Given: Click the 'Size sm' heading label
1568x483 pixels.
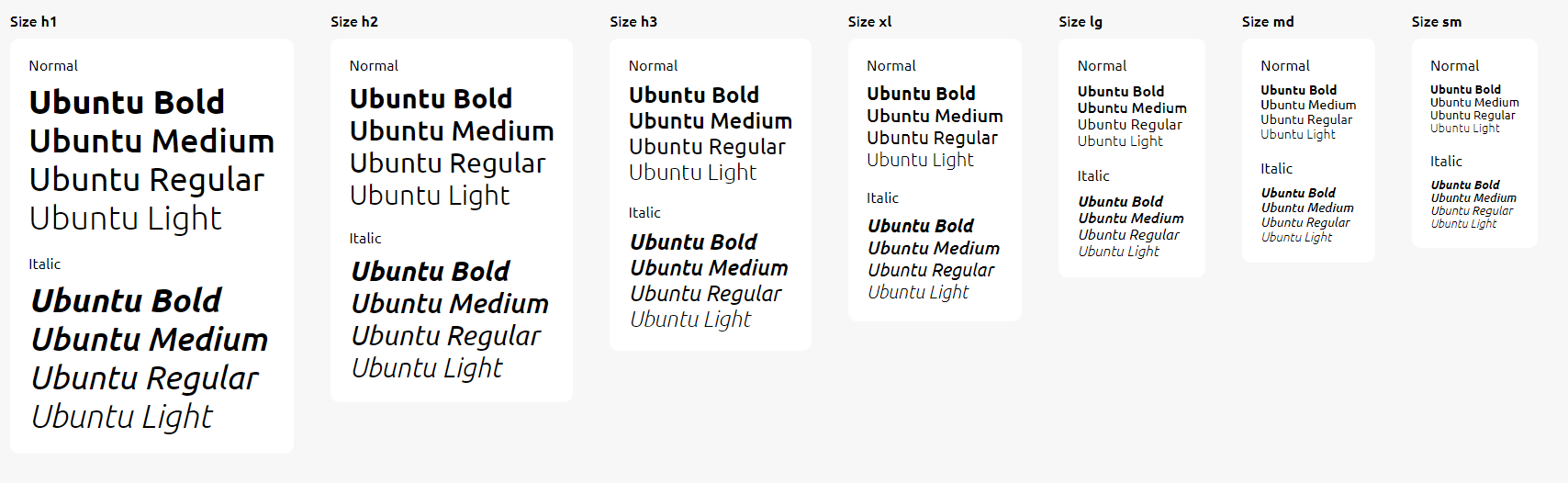Looking at the screenshot, I should (x=1437, y=22).
